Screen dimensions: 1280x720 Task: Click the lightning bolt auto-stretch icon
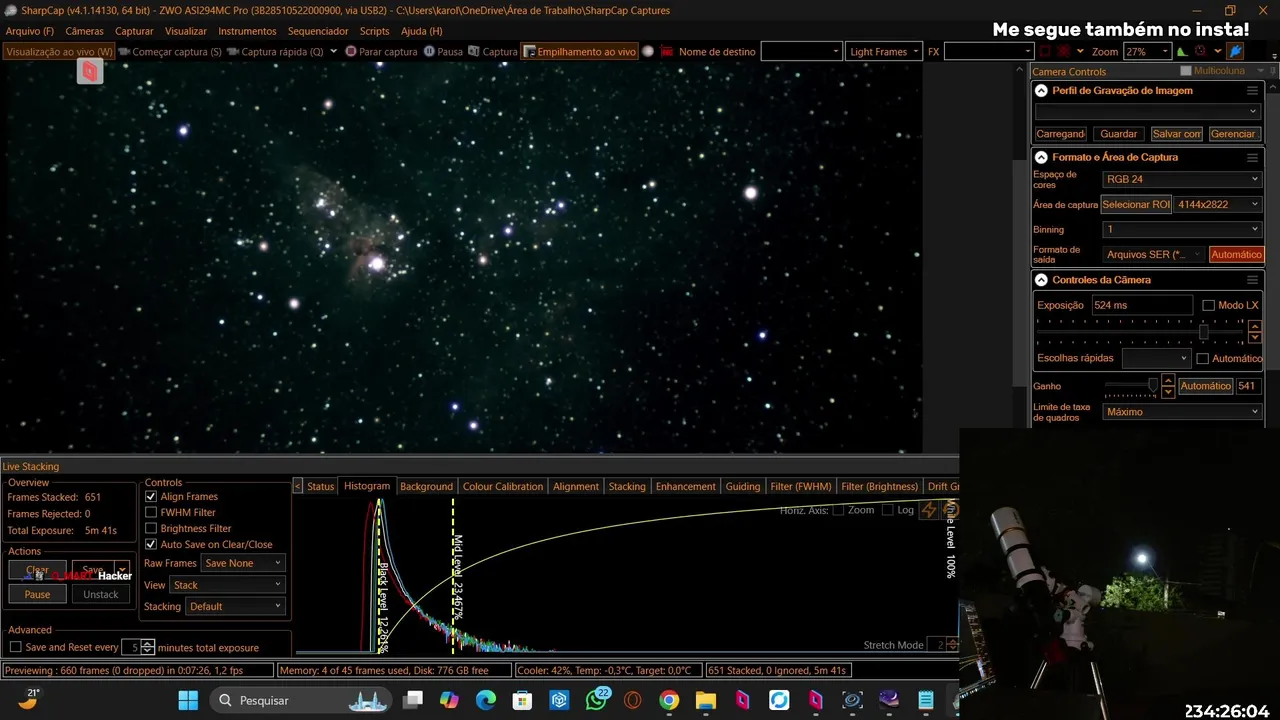click(x=929, y=510)
